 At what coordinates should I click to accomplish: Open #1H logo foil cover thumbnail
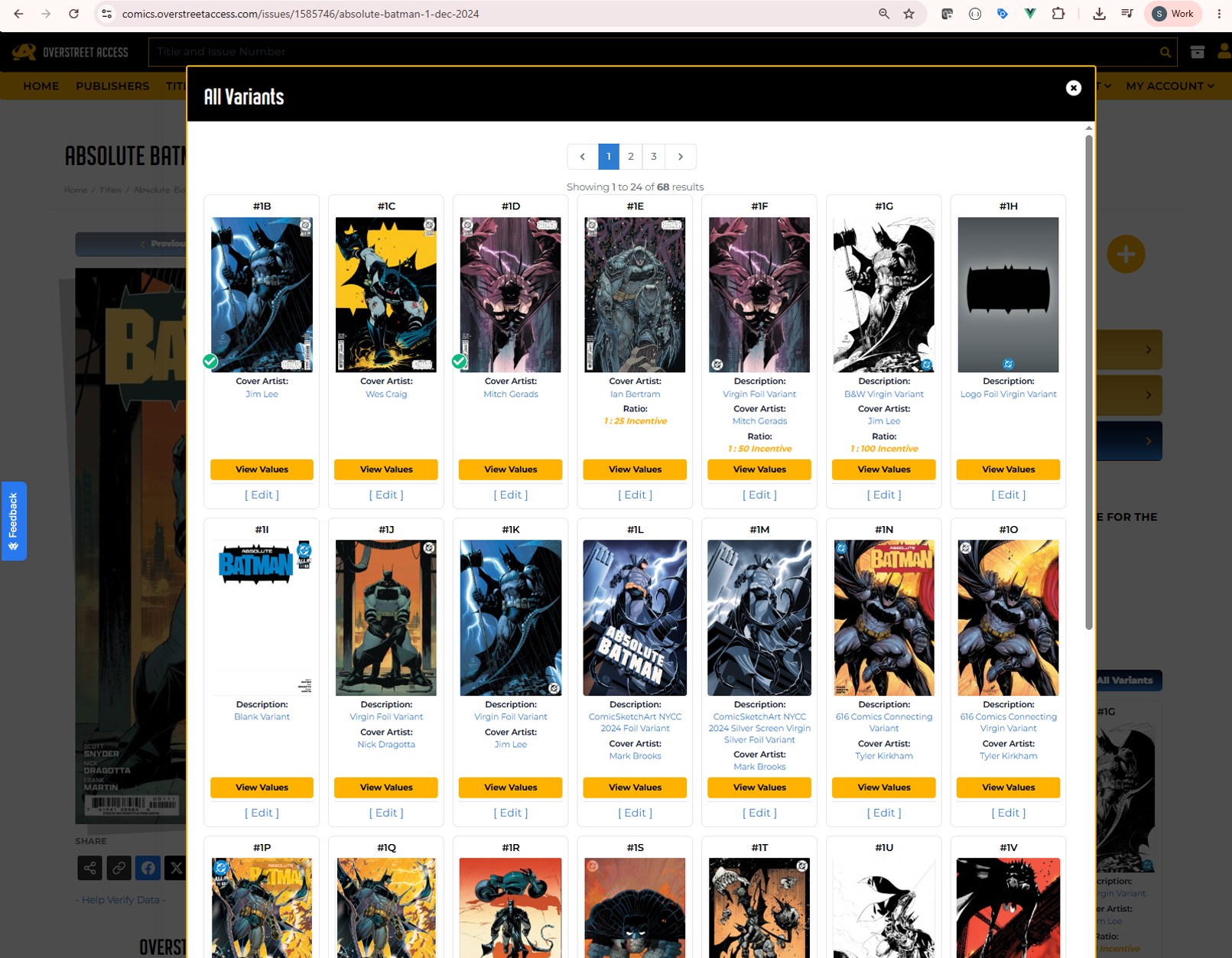pos(1008,294)
